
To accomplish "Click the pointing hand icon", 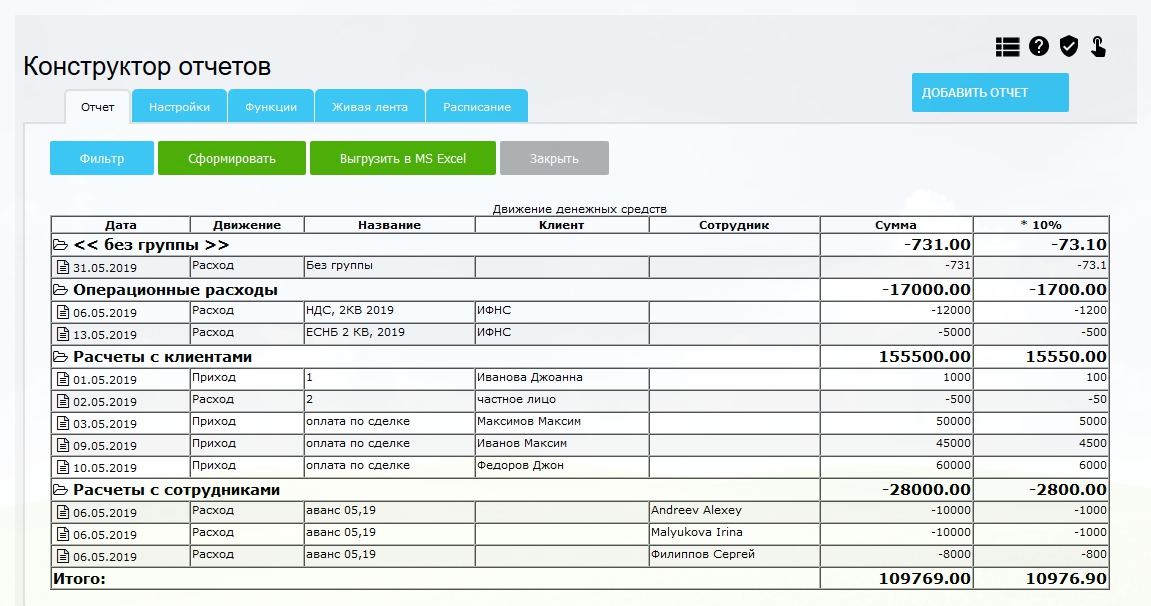I will 1098,46.
